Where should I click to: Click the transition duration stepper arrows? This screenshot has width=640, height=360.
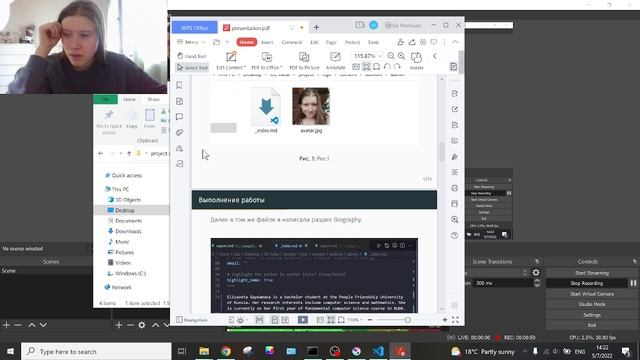(x=537, y=283)
